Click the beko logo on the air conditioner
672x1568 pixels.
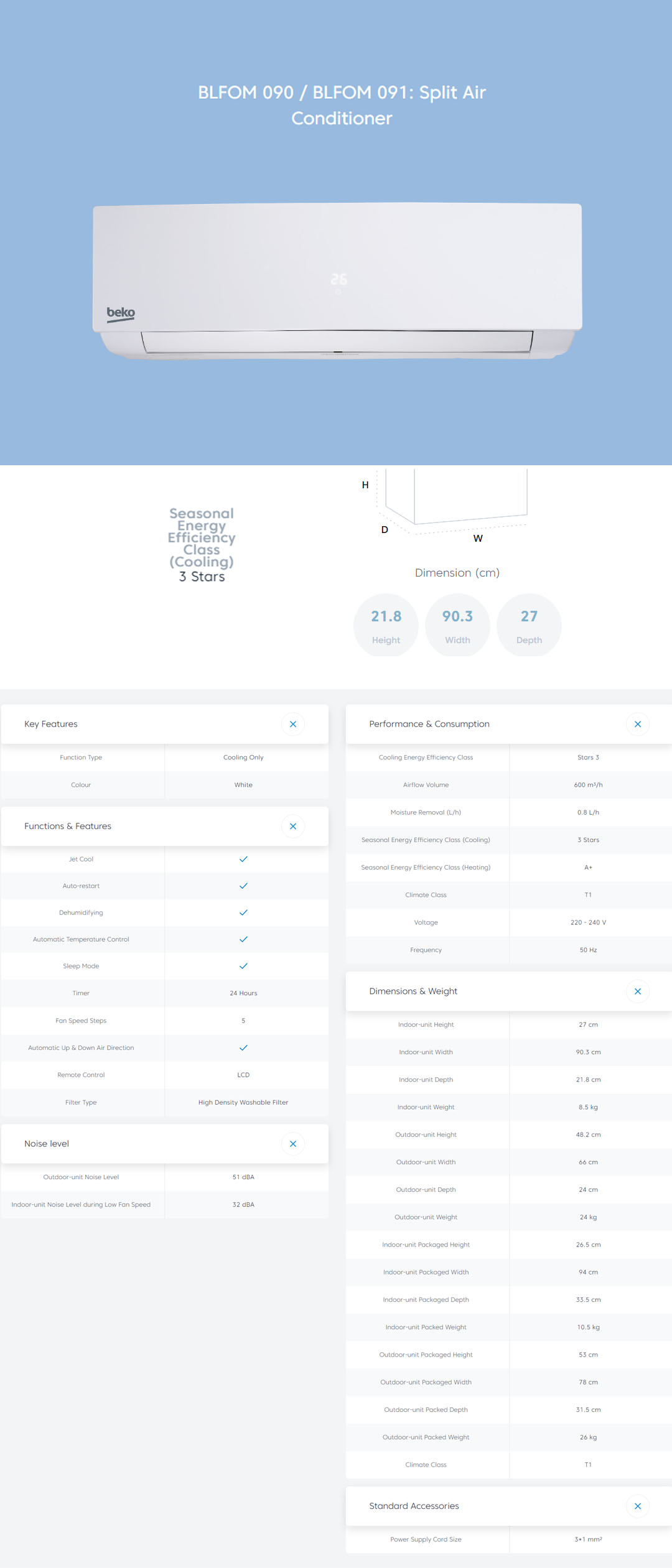(x=121, y=313)
